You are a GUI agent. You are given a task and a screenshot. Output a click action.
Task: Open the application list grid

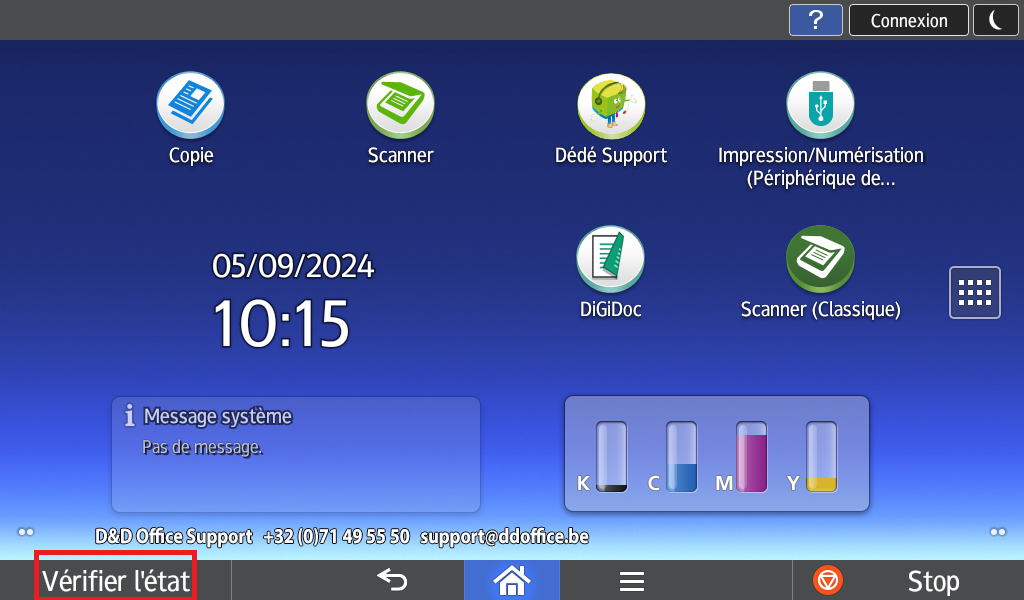(x=974, y=292)
